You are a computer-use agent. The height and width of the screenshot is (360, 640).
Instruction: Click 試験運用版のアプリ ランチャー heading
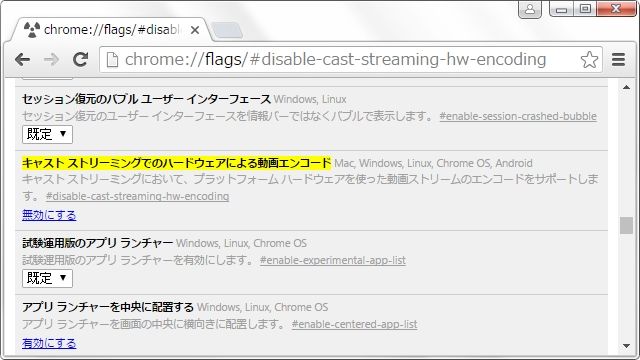(x=98, y=243)
